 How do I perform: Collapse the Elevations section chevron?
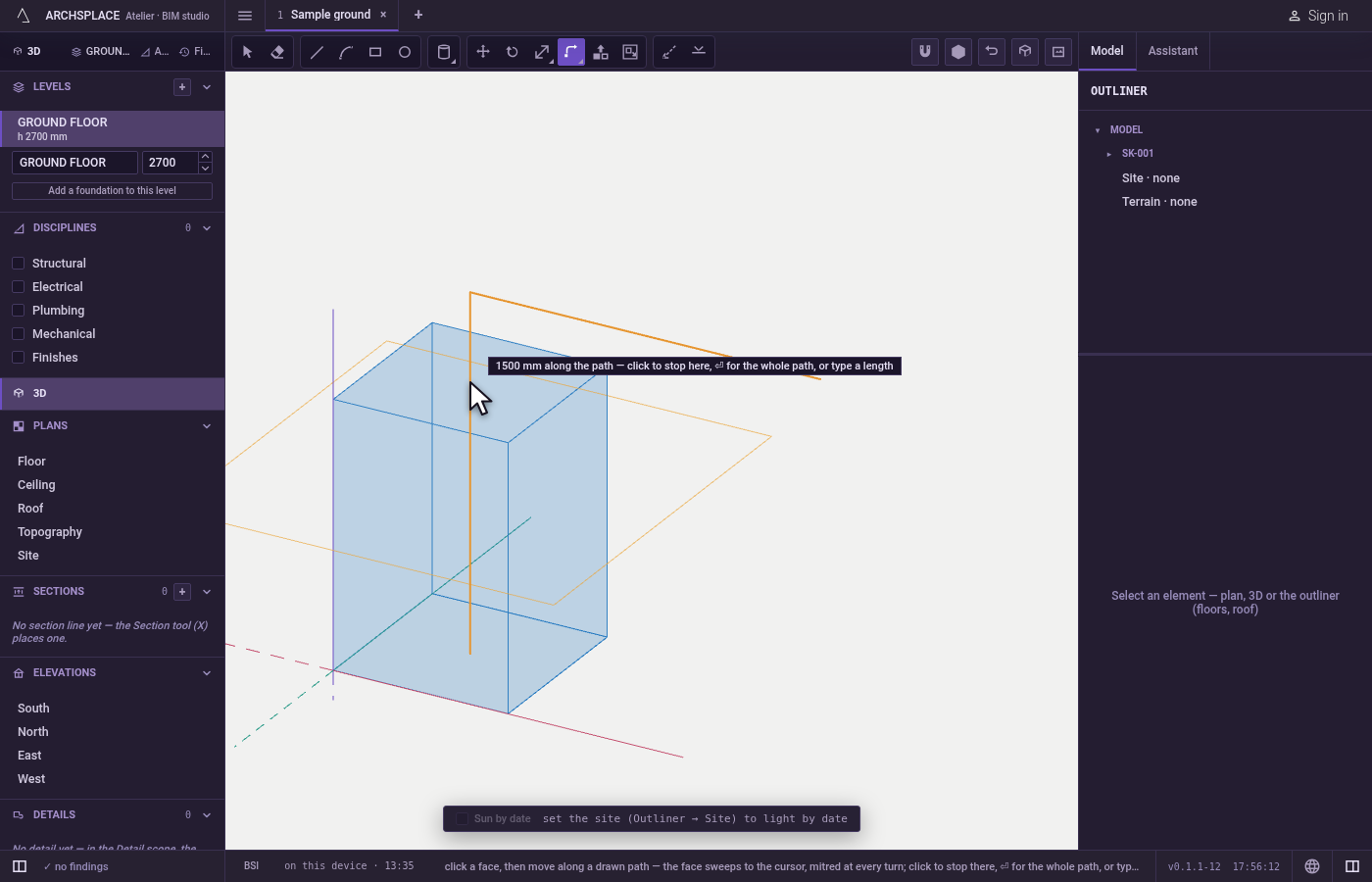pos(207,673)
